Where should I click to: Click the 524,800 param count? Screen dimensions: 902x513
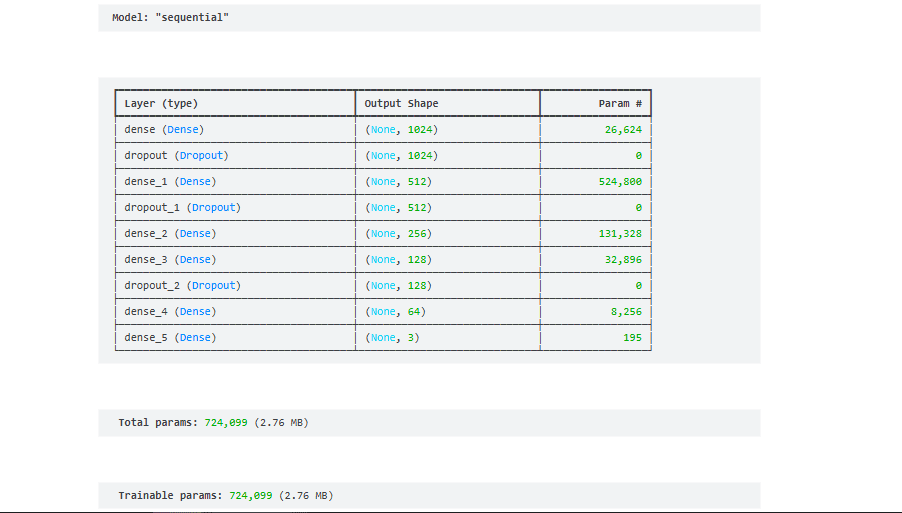coord(620,181)
